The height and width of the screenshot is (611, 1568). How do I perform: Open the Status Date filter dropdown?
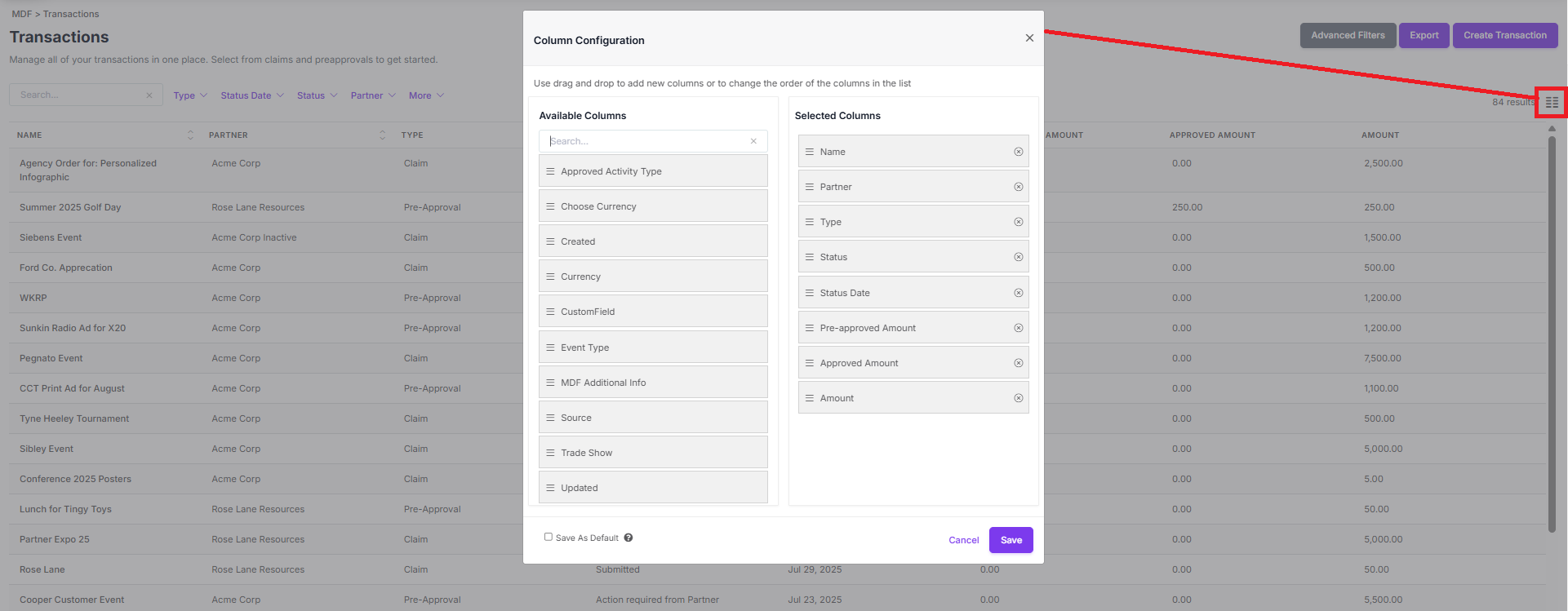pyautogui.click(x=252, y=95)
